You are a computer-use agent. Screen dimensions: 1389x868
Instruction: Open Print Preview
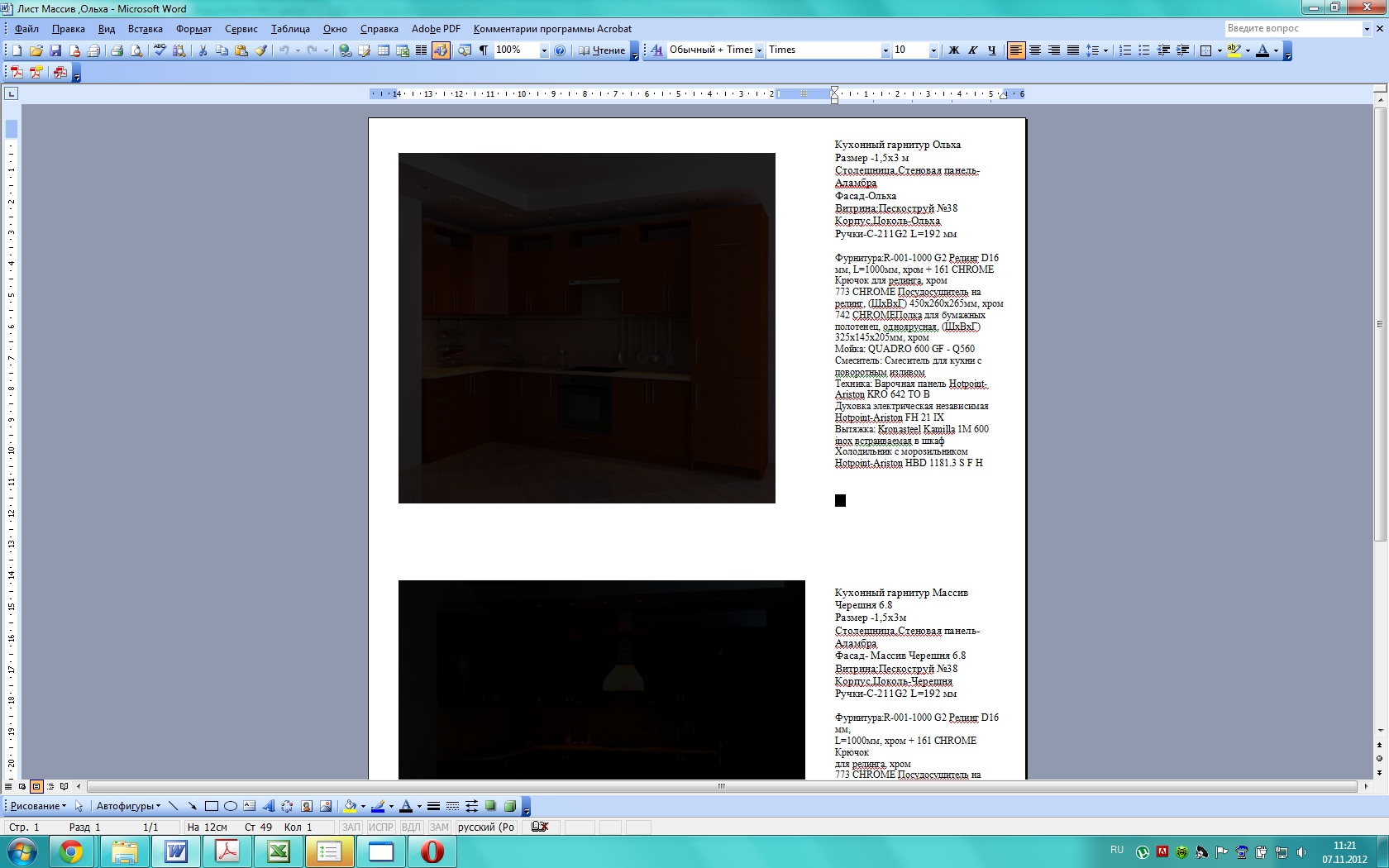(x=136, y=50)
